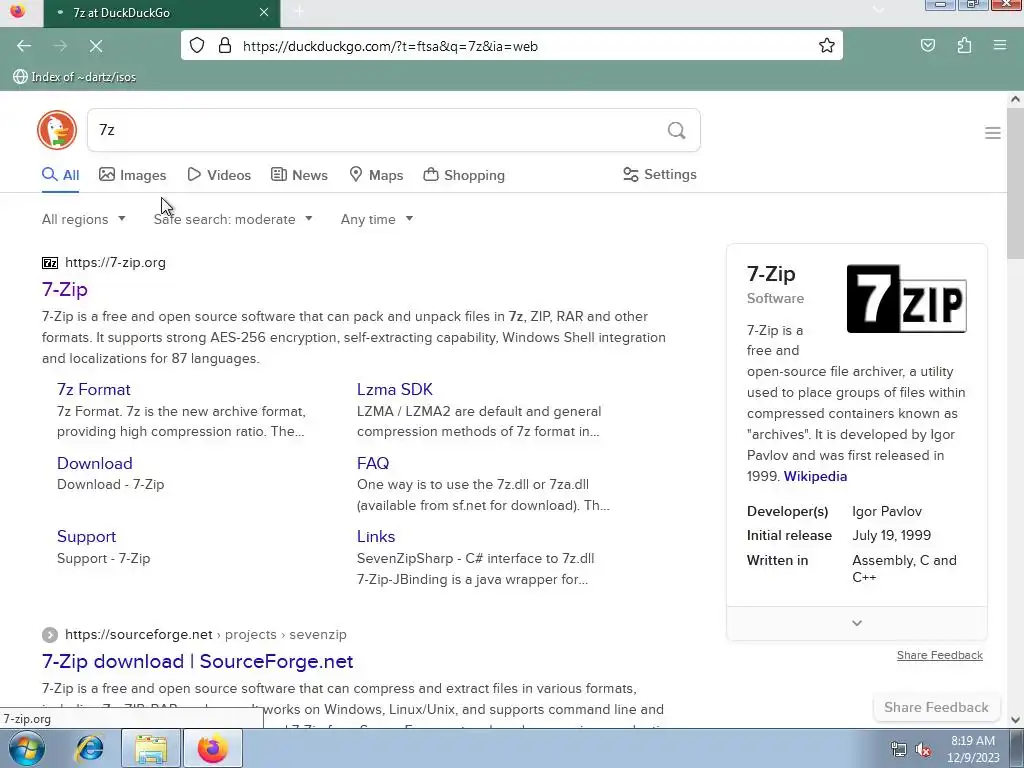Click the 7ZIP logo image in info panel
Viewport: 1024px width, 768px height.
tap(906, 298)
